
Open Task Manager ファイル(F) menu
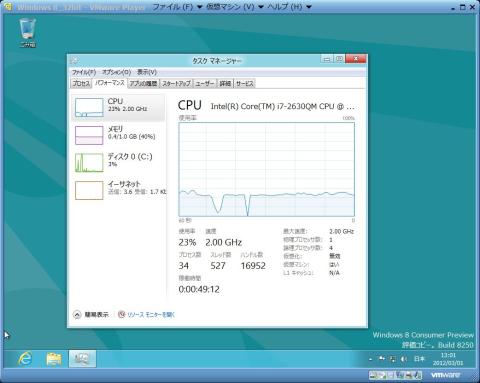point(84,72)
